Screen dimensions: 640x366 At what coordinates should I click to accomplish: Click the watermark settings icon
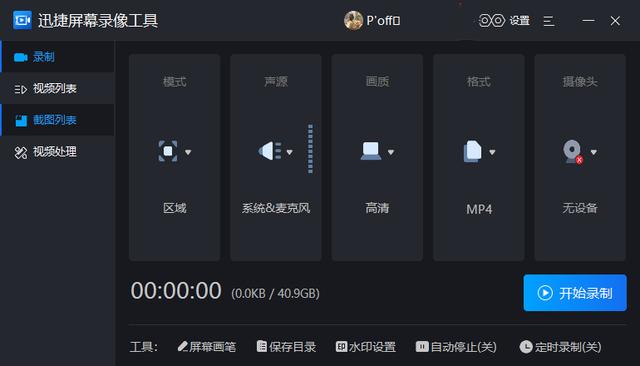pyautogui.click(x=341, y=346)
